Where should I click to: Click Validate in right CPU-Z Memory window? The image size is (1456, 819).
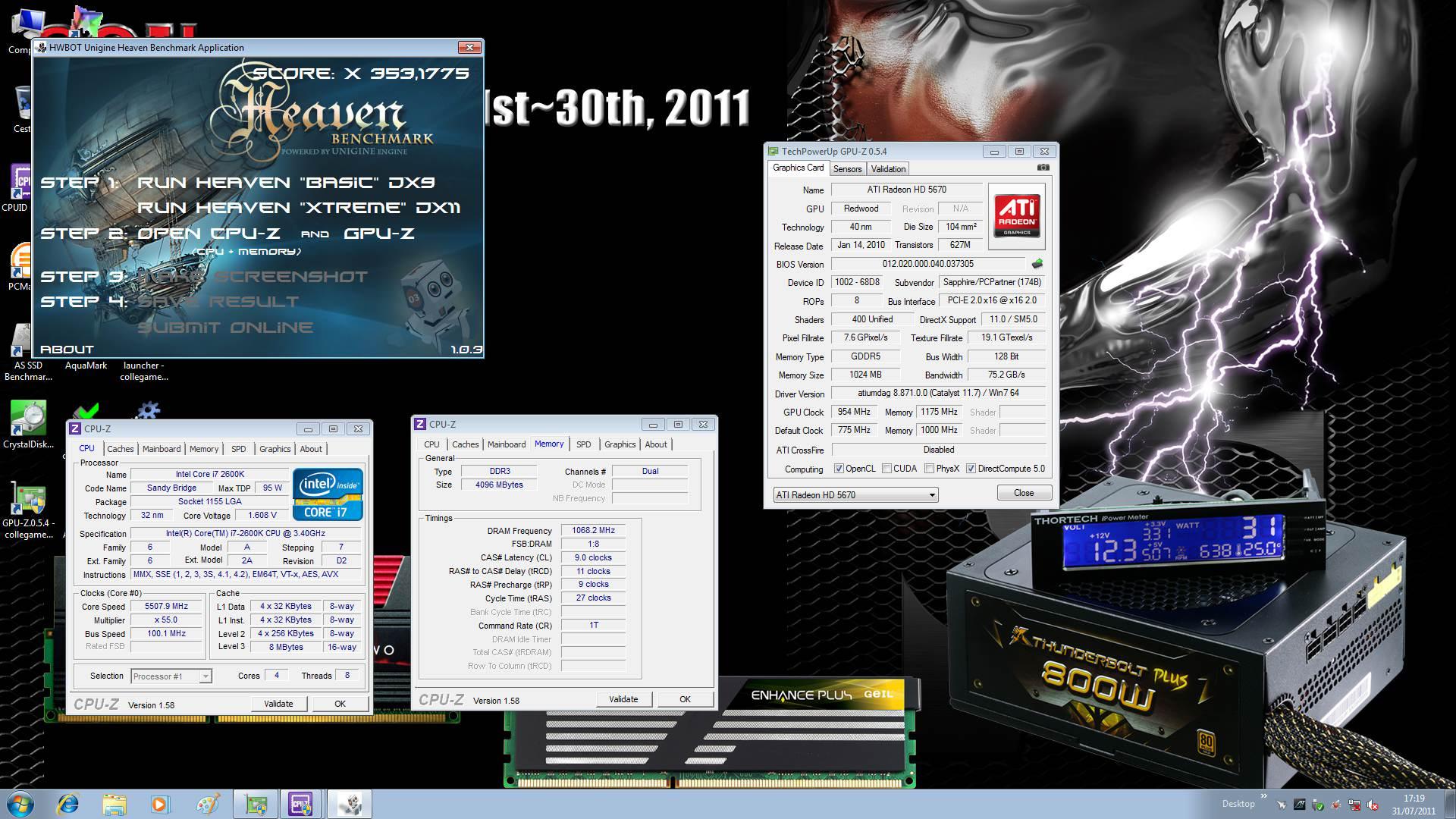623,699
